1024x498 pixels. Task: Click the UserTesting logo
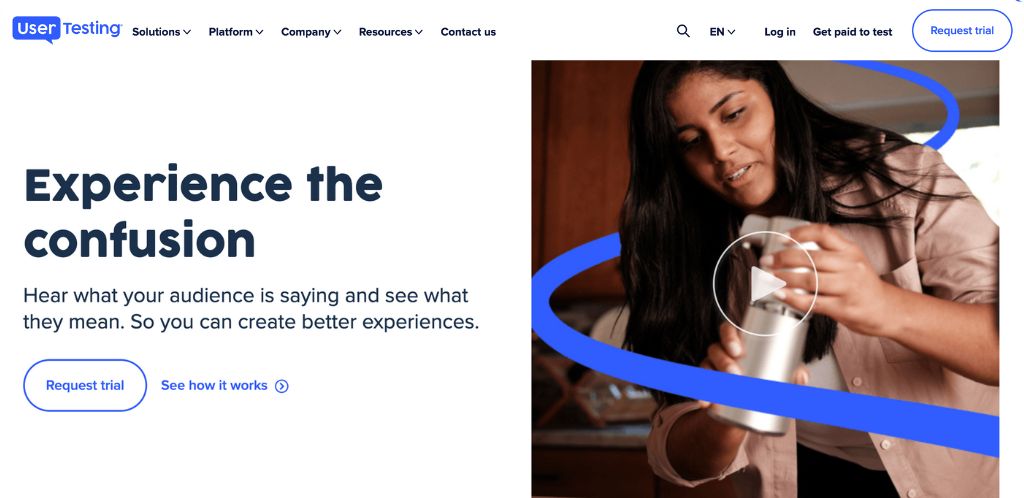pyautogui.click(x=67, y=29)
